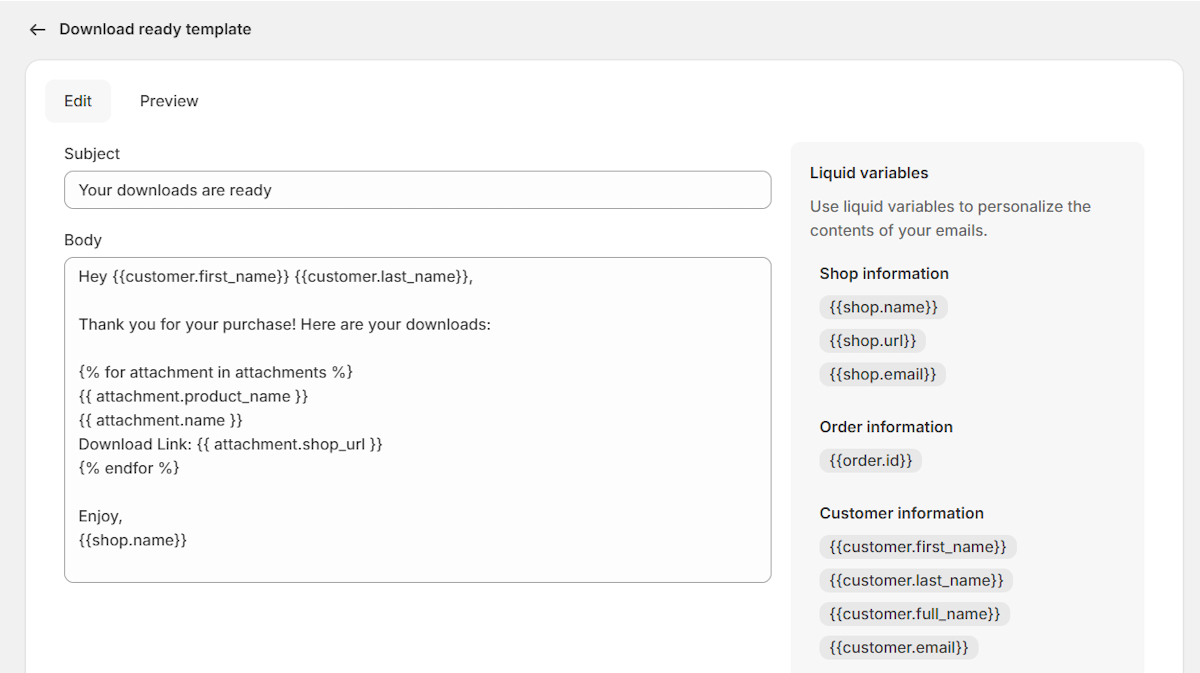The height and width of the screenshot is (673, 1200).
Task: Select the Edit tab
Action: (78, 101)
